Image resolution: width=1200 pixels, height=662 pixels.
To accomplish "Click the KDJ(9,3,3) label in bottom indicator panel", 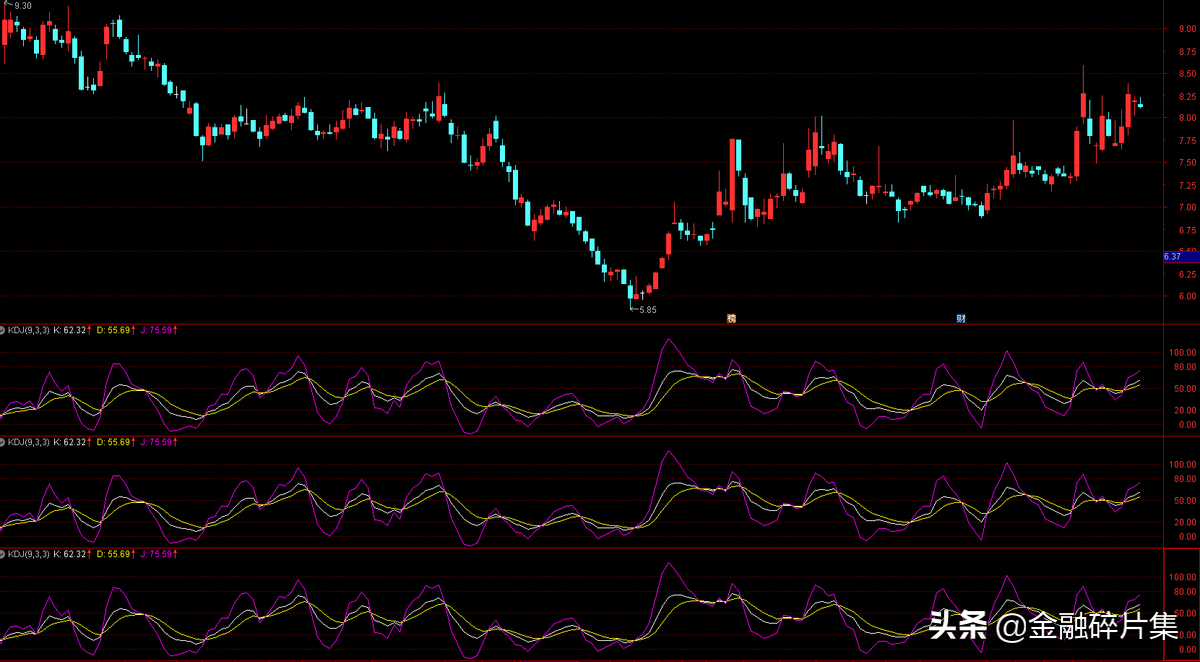I will 28,553.
